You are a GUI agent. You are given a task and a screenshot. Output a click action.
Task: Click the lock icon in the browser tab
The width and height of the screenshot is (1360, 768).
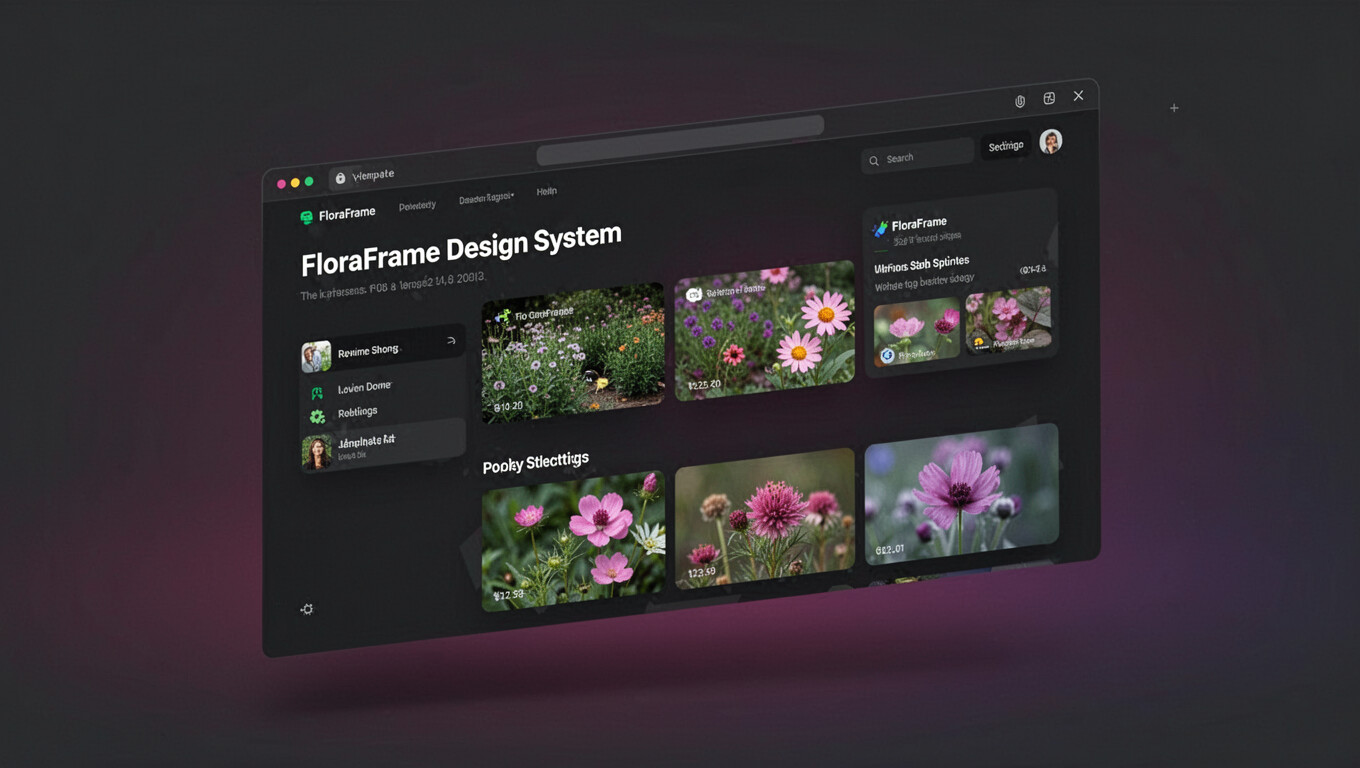point(340,178)
